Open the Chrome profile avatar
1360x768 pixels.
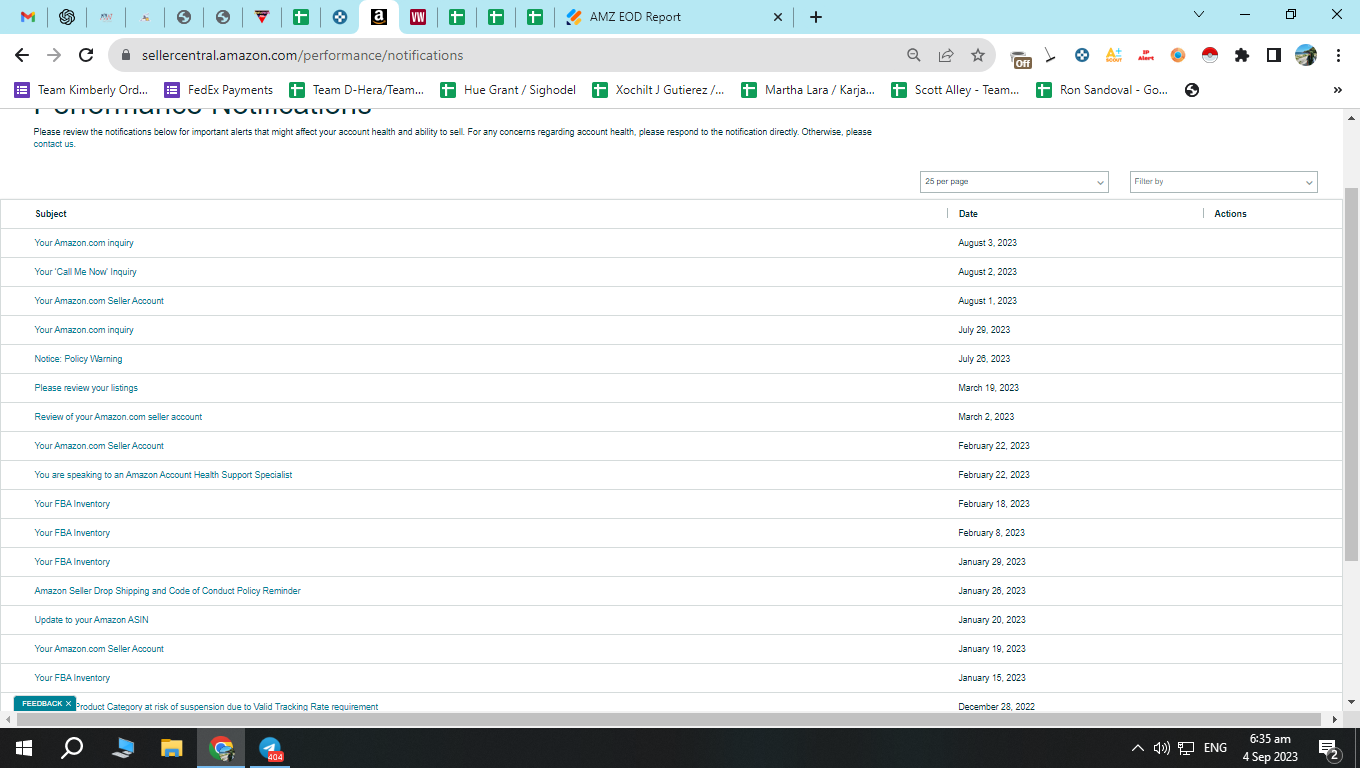pos(1306,56)
